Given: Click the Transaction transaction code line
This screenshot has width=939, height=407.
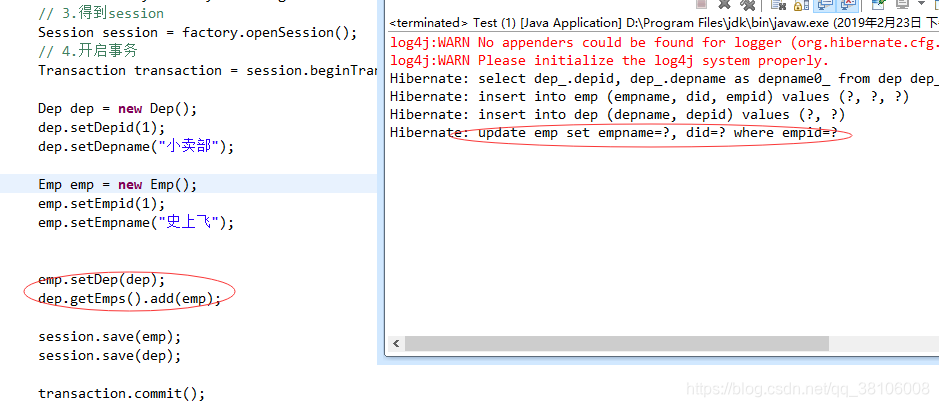Looking at the screenshot, I should coord(207,70).
